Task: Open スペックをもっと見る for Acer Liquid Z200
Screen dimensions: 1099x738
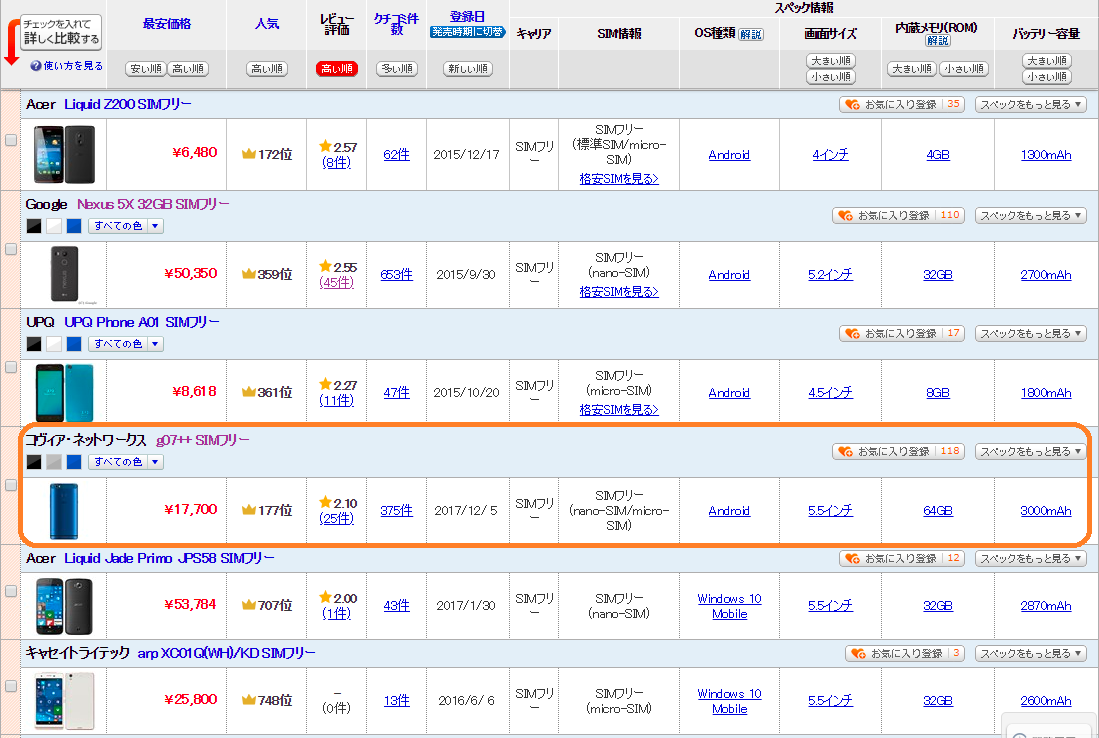Action: pyautogui.click(x=1030, y=104)
